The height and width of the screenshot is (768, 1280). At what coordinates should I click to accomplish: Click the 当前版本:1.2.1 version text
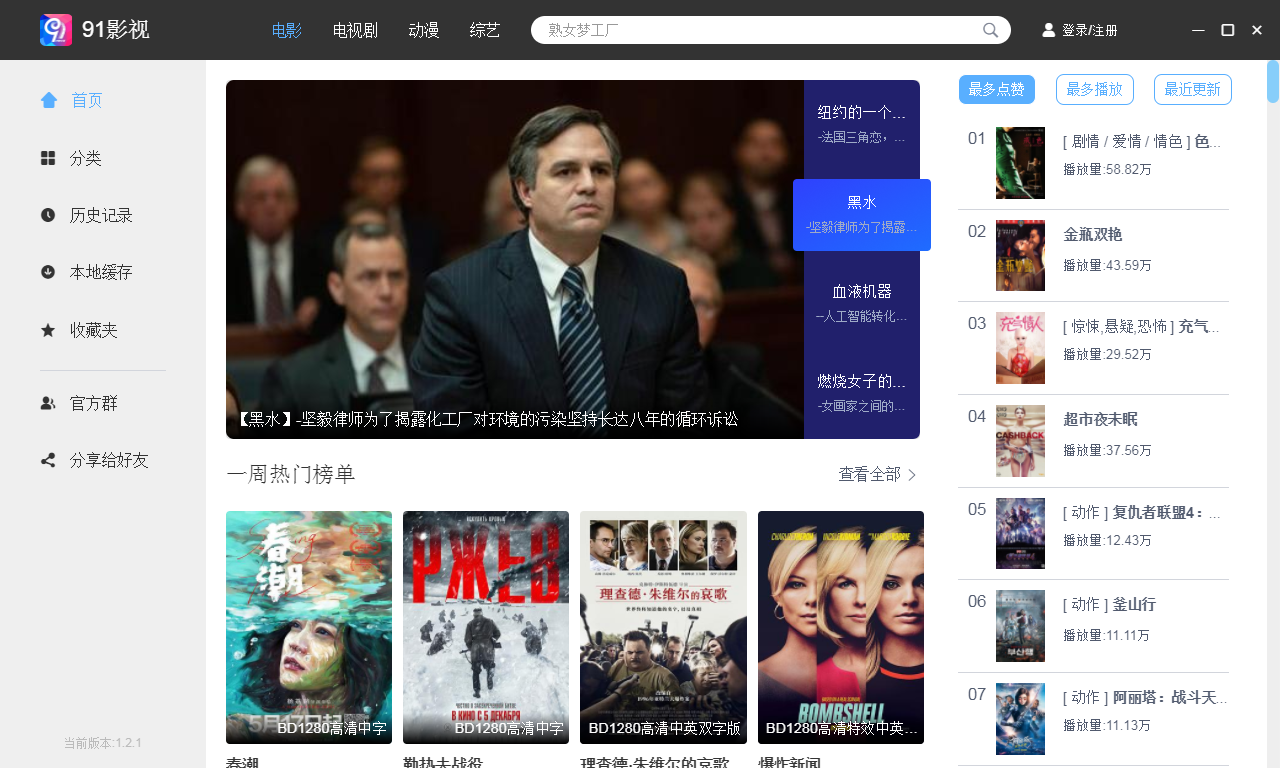coord(102,743)
